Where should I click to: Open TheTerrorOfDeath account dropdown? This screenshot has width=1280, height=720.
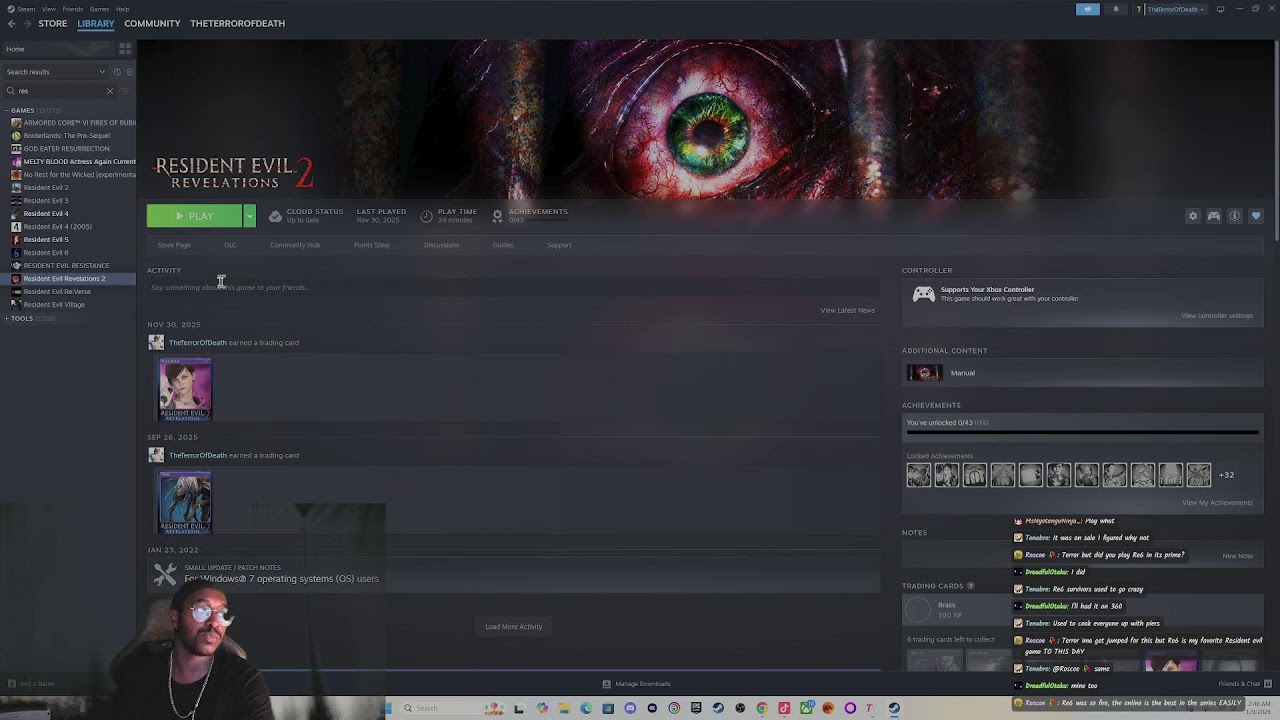(1176, 9)
